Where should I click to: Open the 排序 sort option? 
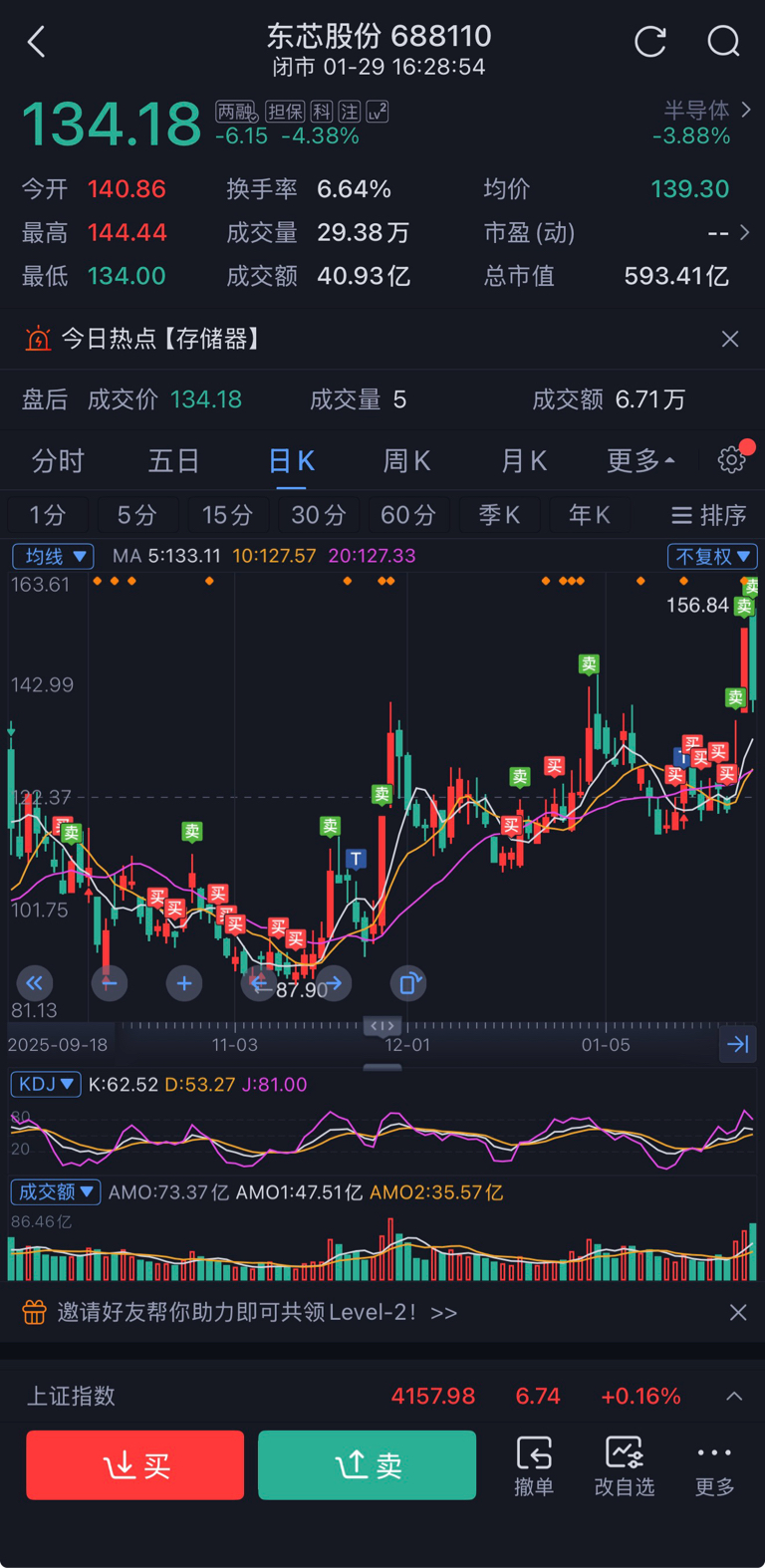[x=708, y=515]
